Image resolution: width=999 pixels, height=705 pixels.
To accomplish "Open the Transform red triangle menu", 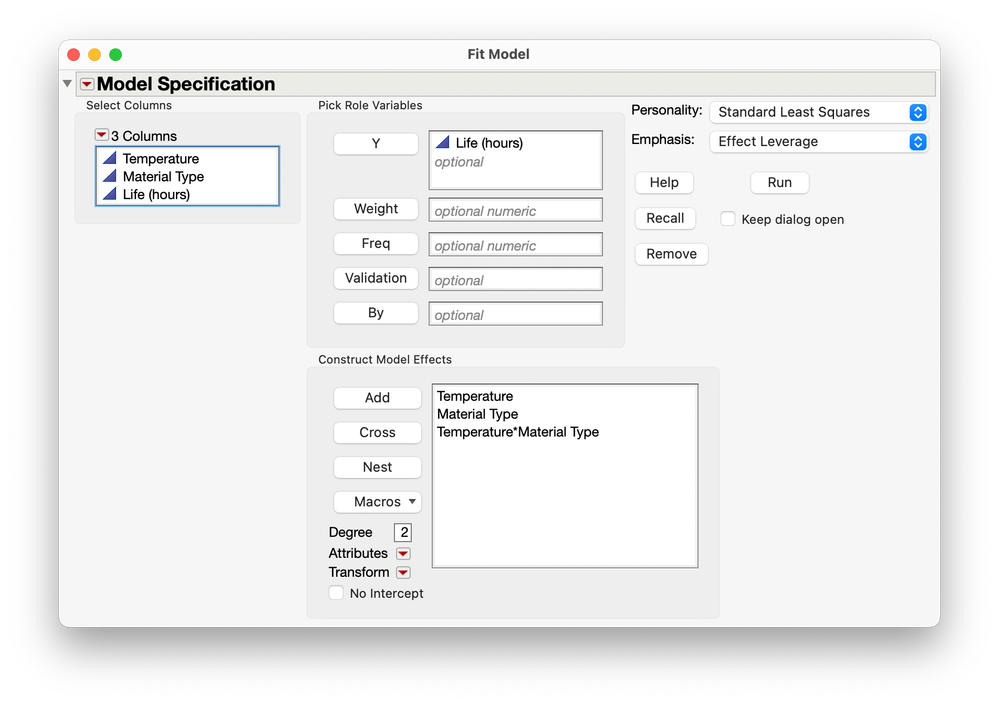I will (403, 573).
